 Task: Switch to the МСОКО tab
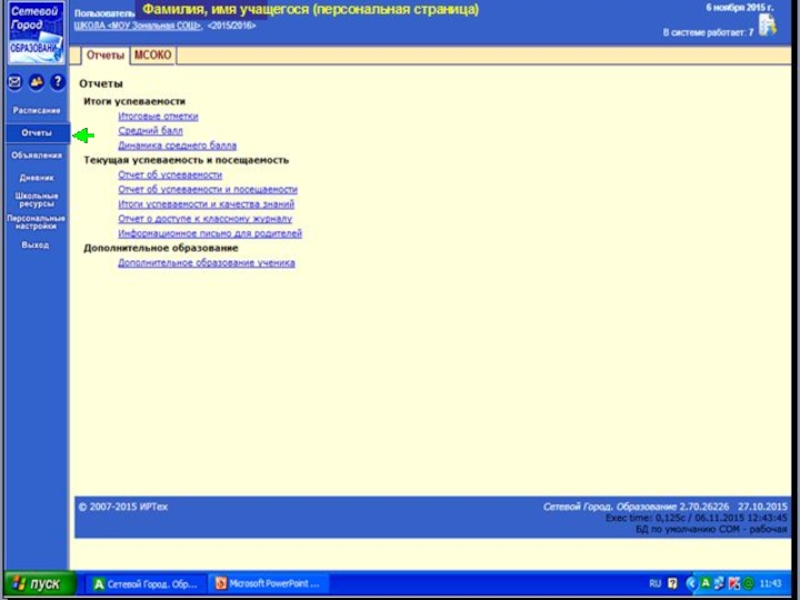(x=152, y=56)
